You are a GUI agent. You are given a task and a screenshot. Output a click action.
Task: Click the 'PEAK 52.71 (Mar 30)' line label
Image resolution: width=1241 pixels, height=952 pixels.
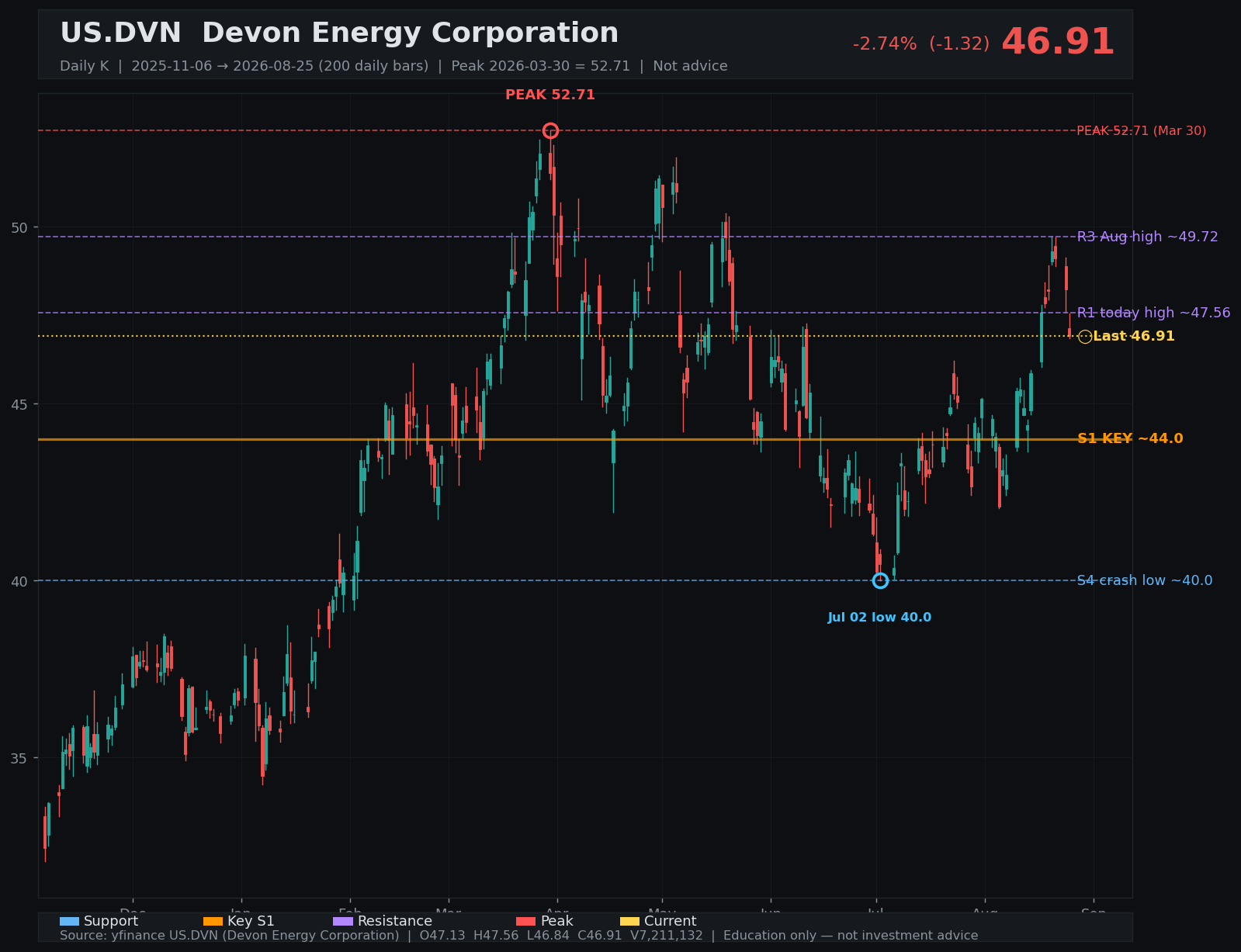coord(1142,131)
